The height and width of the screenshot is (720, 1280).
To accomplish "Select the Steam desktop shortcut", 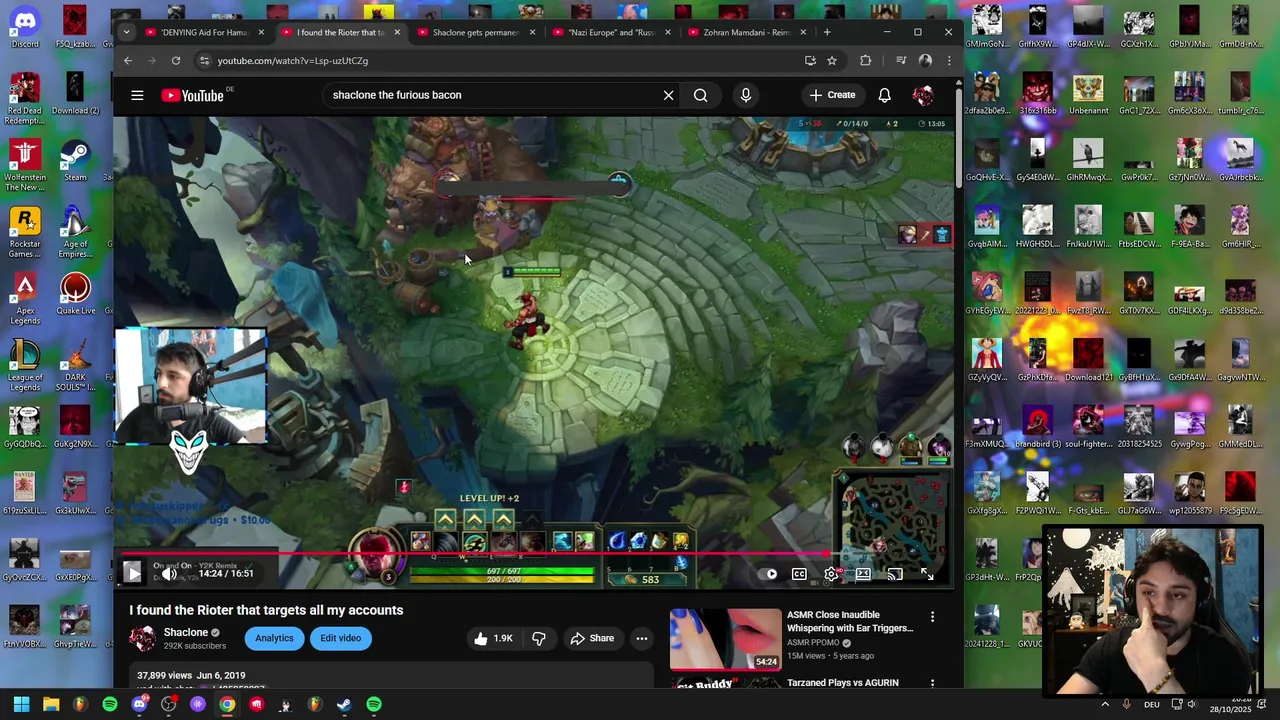I will click(x=75, y=160).
